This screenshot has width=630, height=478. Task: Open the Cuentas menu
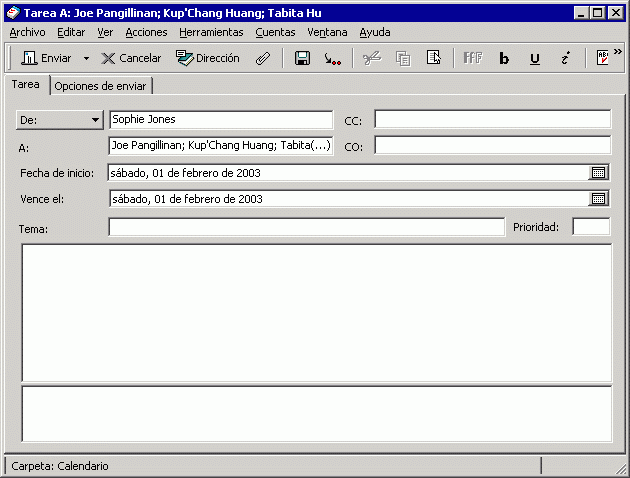pyautogui.click(x=275, y=32)
